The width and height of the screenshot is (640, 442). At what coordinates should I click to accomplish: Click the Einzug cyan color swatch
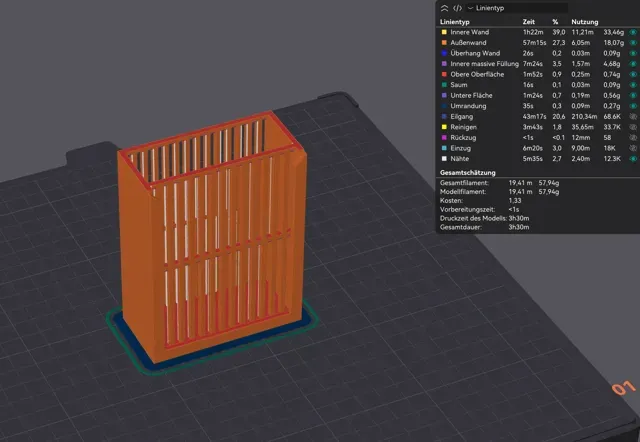click(x=444, y=148)
